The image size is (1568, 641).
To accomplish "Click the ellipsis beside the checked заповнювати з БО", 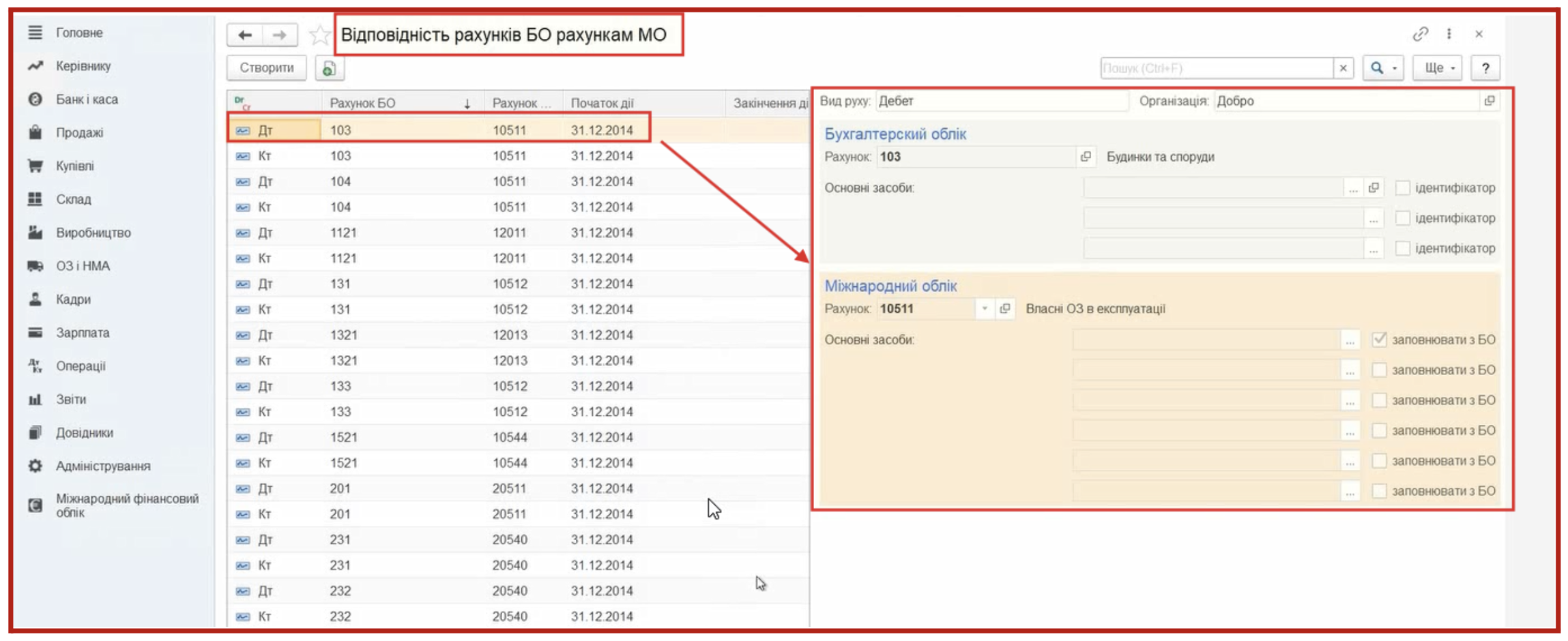I will coord(1350,340).
